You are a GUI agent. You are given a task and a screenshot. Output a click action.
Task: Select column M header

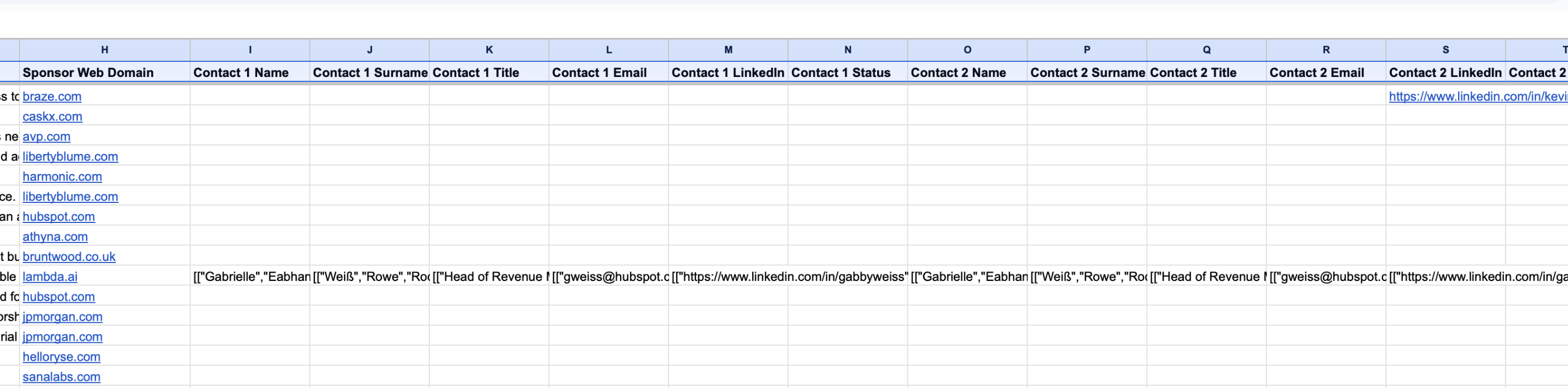[728, 50]
